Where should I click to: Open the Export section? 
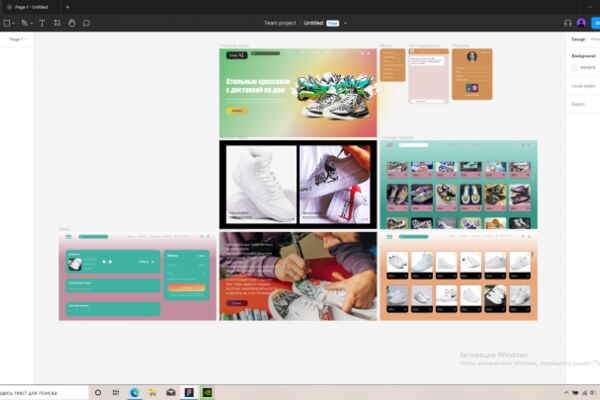(578, 104)
